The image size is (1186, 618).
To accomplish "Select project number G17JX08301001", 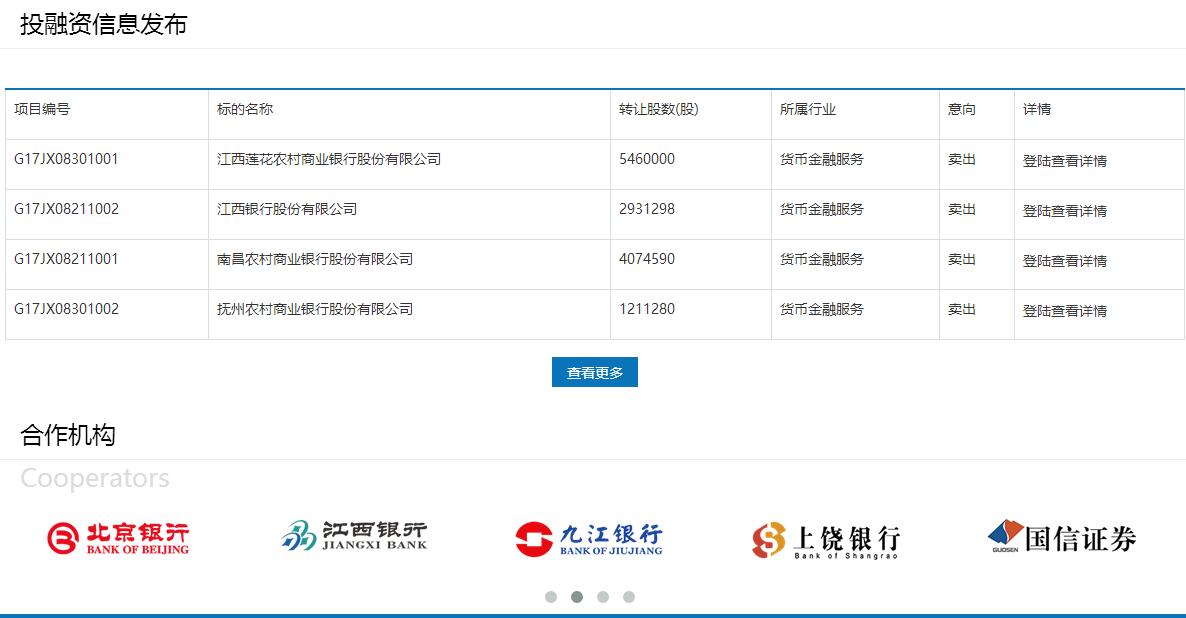I will [66, 159].
